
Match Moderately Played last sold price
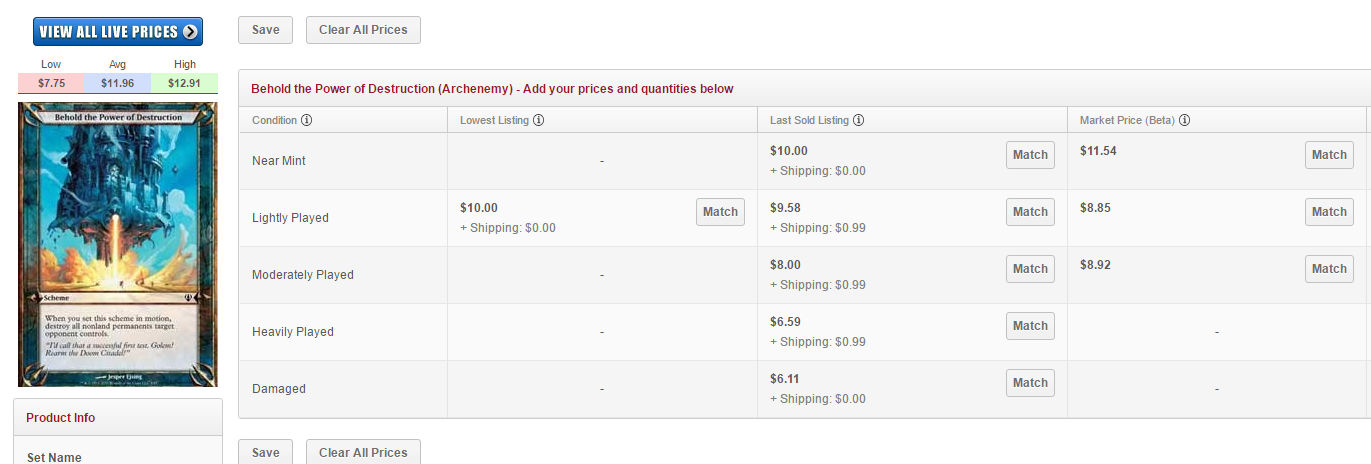click(x=1030, y=269)
